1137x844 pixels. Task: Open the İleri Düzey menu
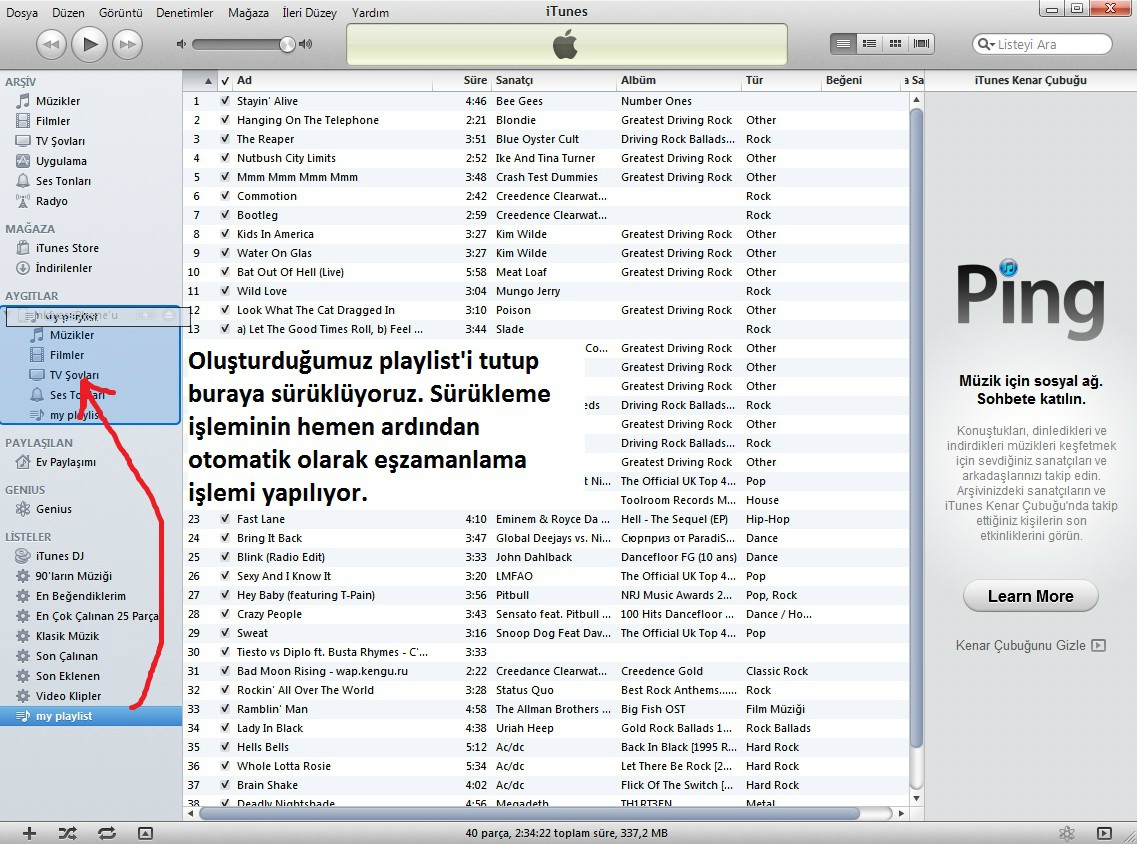click(310, 12)
